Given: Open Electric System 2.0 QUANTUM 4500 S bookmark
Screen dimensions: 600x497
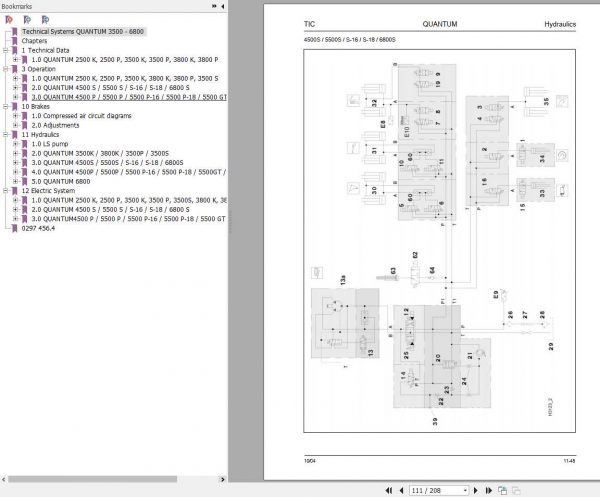Looking at the screenshot, I should click(x=110, y=209).
